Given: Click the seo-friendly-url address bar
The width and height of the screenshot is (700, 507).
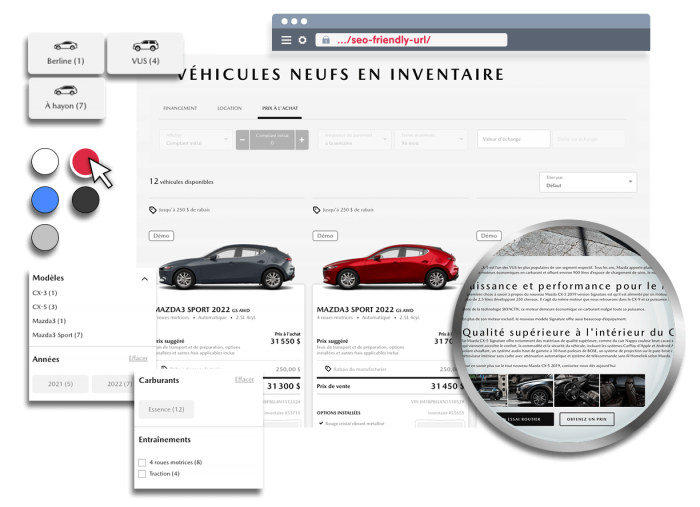Looking at the screenshot, I should (x=411, y=40).
